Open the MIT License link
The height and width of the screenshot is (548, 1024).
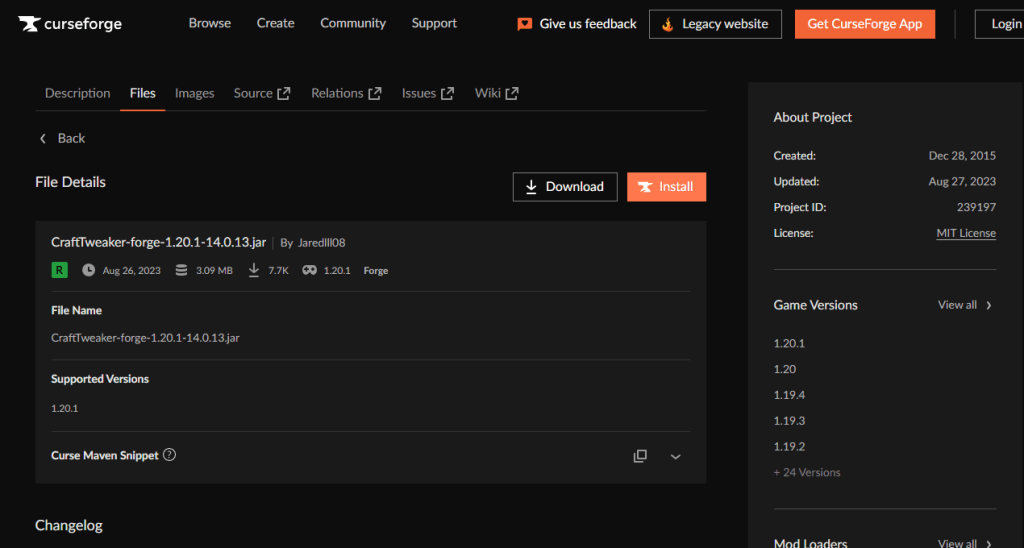(x=965, y=233)
